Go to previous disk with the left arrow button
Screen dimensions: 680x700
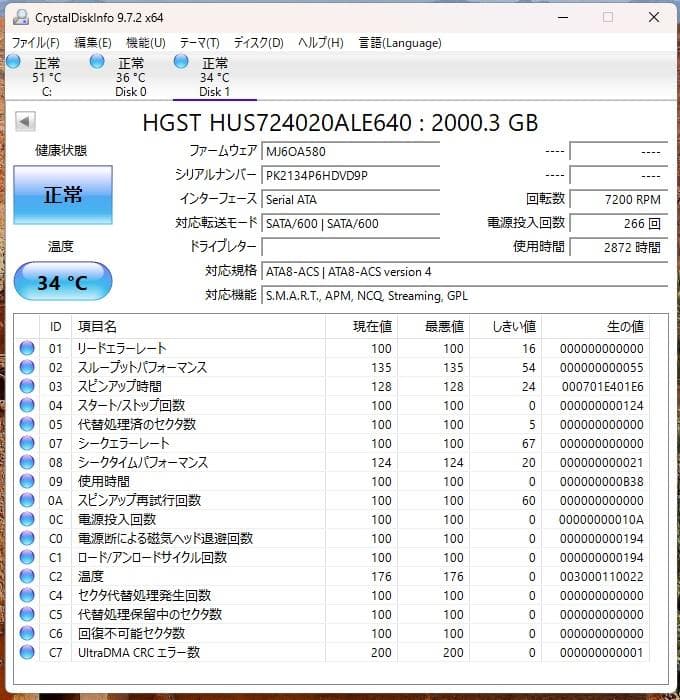pos(25,121)
